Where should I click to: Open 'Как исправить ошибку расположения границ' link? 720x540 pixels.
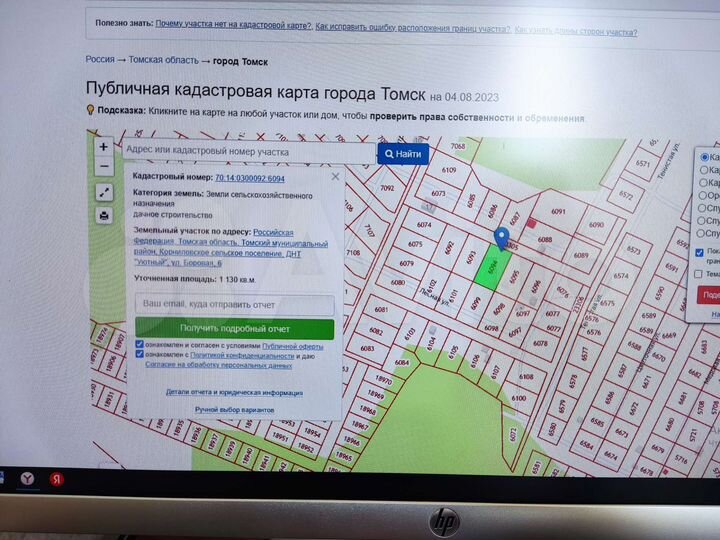pos(413,28)
